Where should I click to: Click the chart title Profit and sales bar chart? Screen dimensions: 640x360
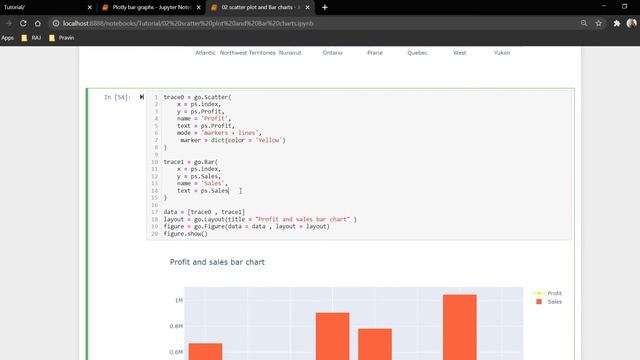tap(217, 262)
